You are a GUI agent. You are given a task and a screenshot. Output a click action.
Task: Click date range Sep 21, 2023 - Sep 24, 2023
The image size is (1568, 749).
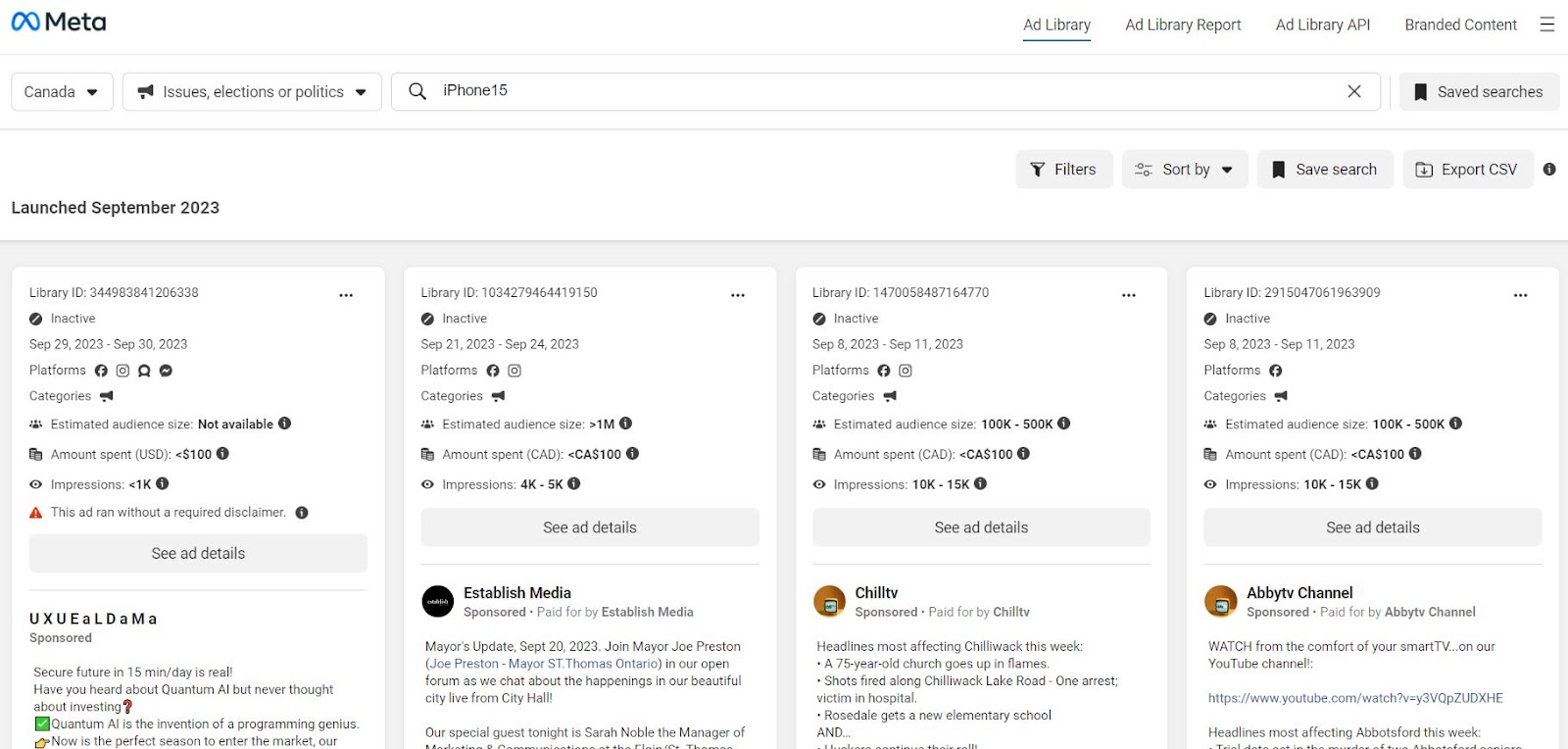[500, 344]
